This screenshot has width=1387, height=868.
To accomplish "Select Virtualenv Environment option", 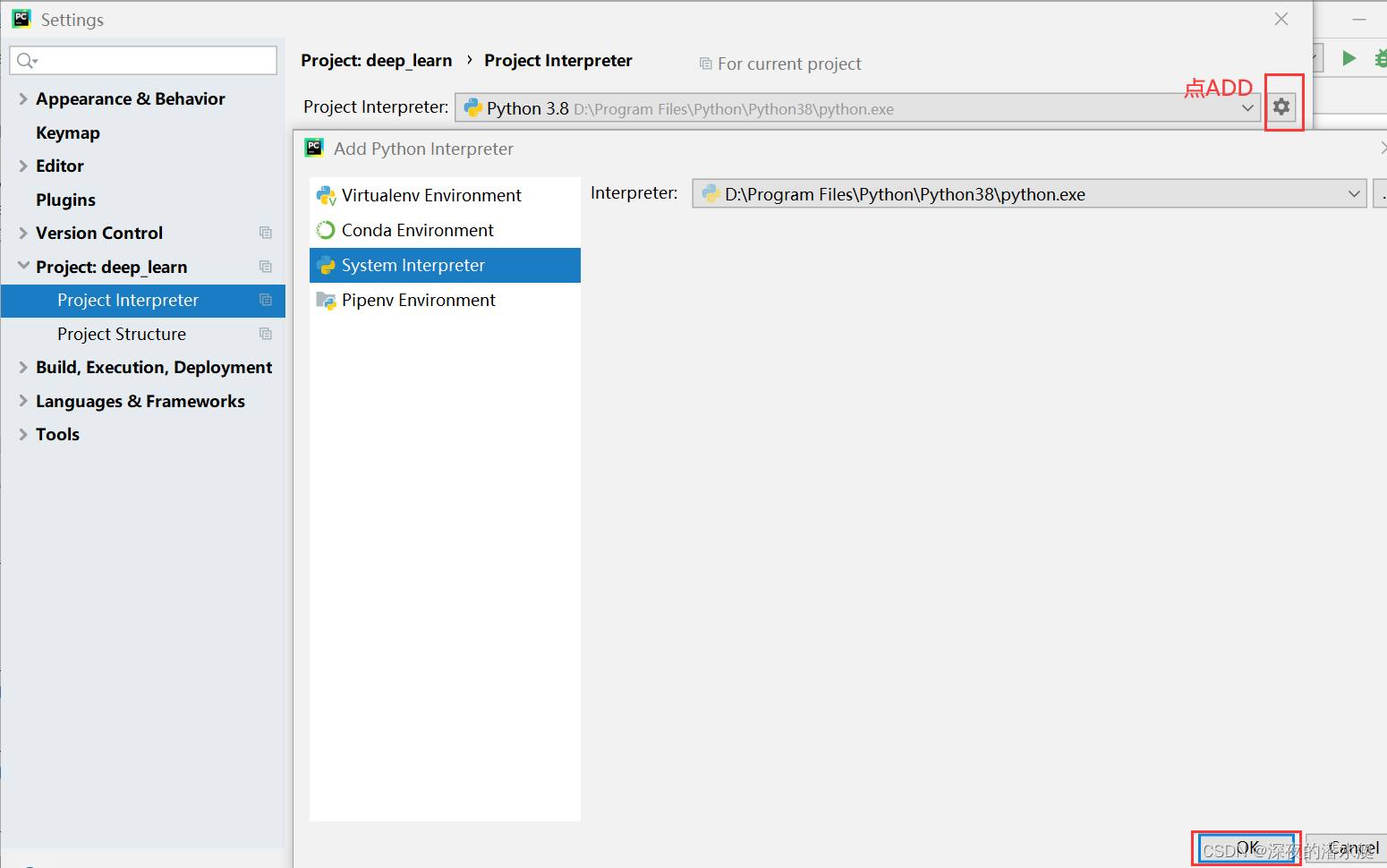I will point(445,195).
